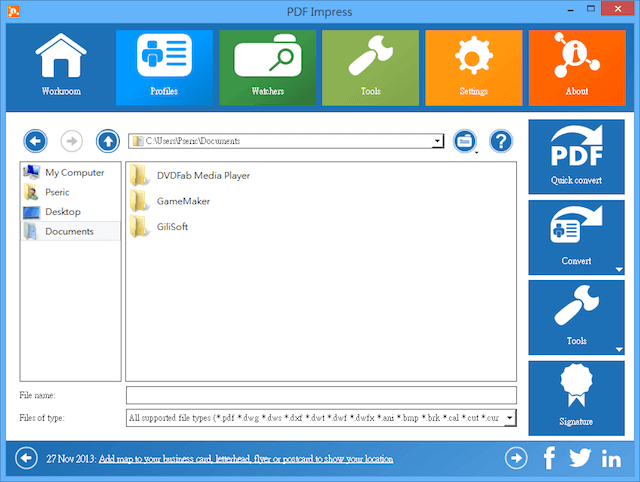Maximize the PDF Impress window
640x482 pixels.
[x=591, y=9]
